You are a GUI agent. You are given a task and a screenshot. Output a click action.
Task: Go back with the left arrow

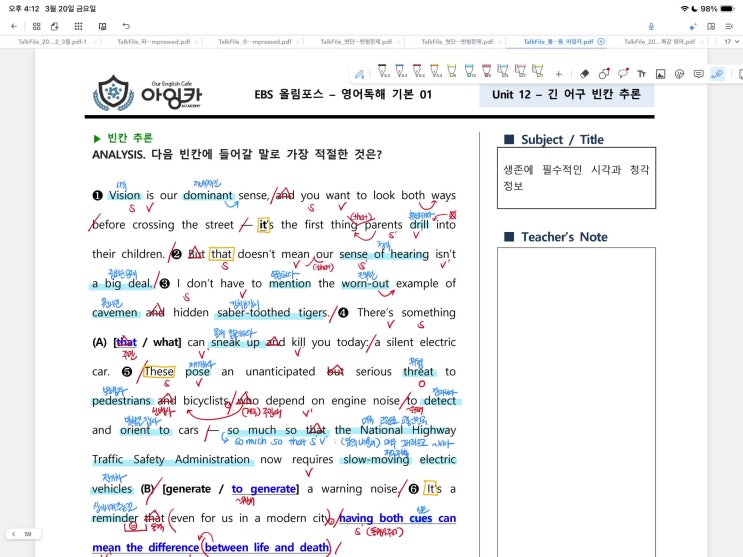tap(13, 26)
